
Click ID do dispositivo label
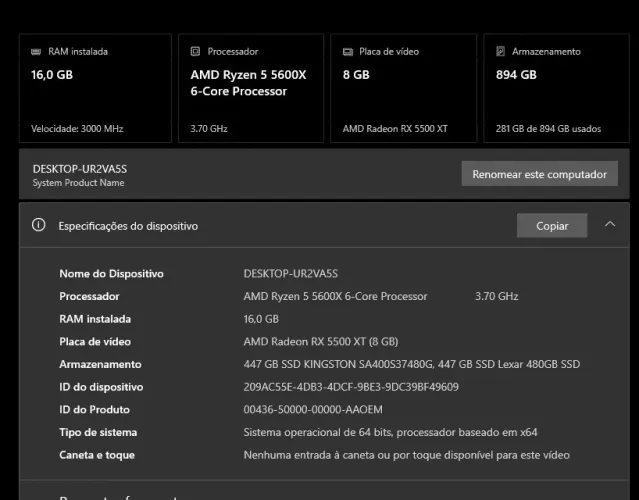tap(101, 387)
